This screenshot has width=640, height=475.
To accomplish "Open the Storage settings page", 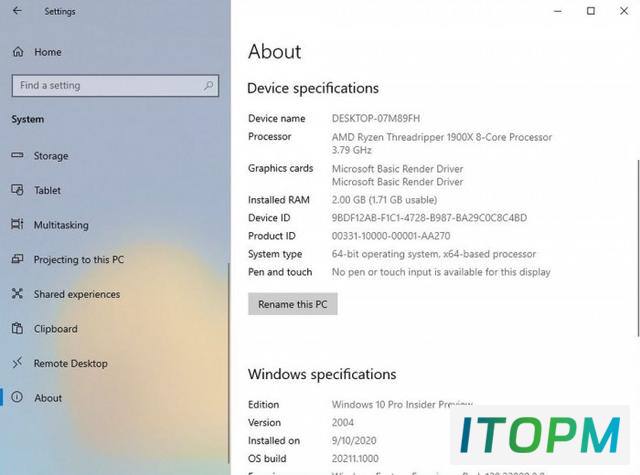I will tap(51, 156).
